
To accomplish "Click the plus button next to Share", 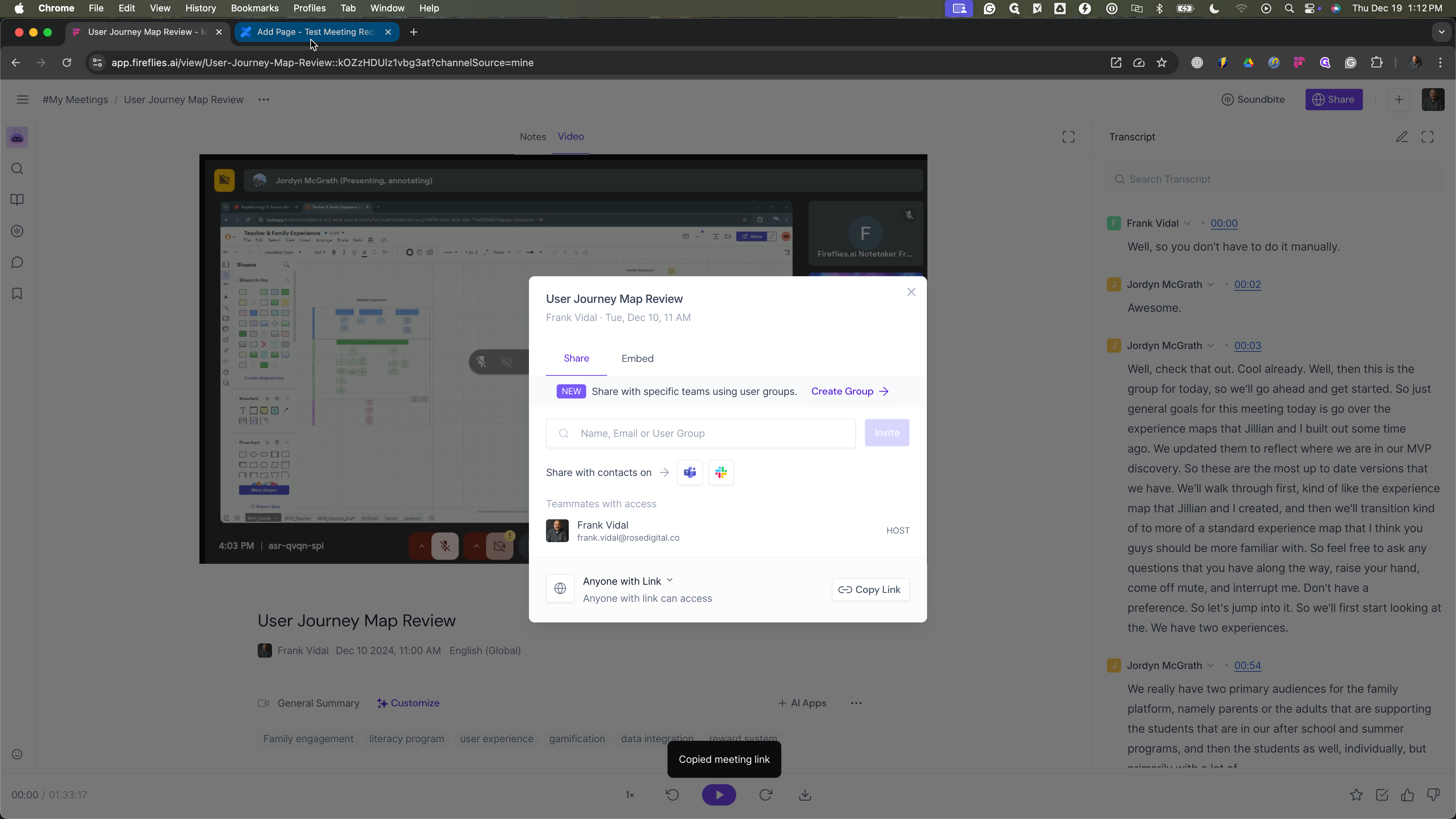I will 1399,100.
